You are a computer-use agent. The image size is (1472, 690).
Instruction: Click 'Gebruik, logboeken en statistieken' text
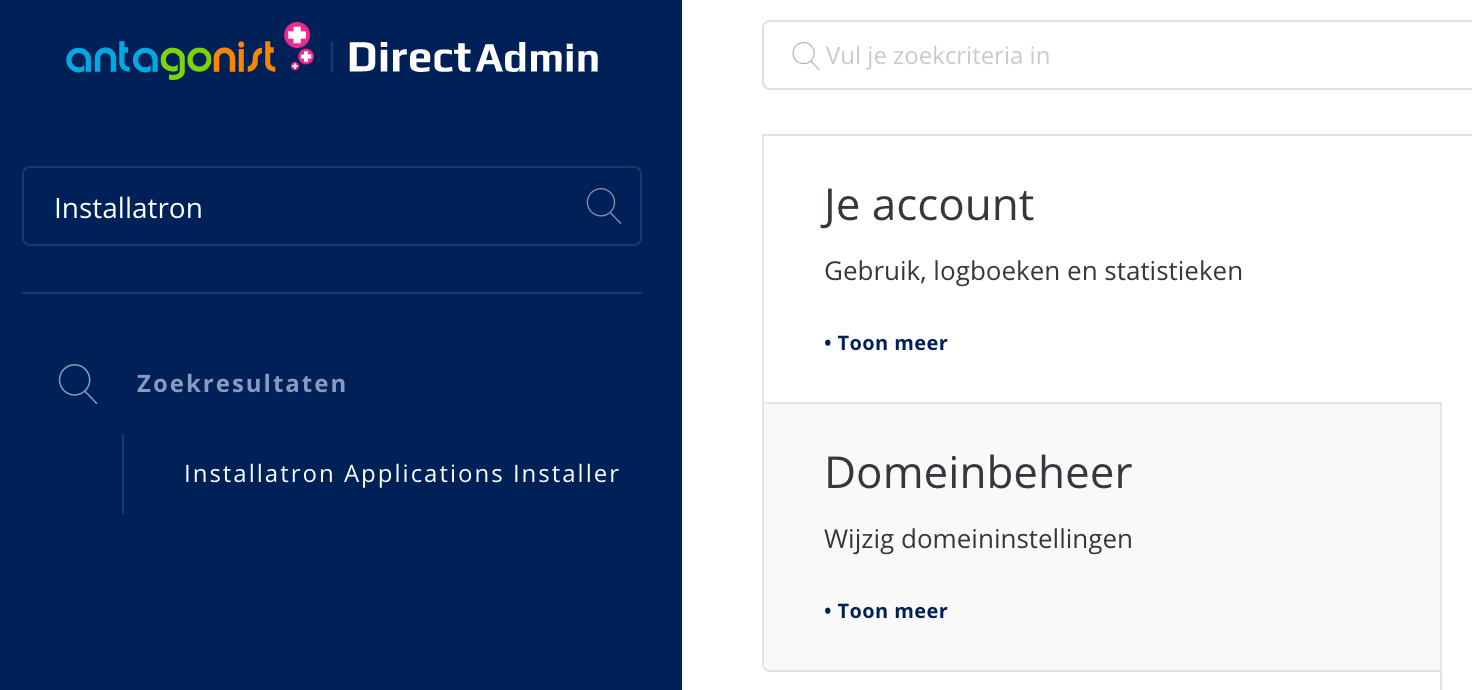click(x=1033, y=271)
